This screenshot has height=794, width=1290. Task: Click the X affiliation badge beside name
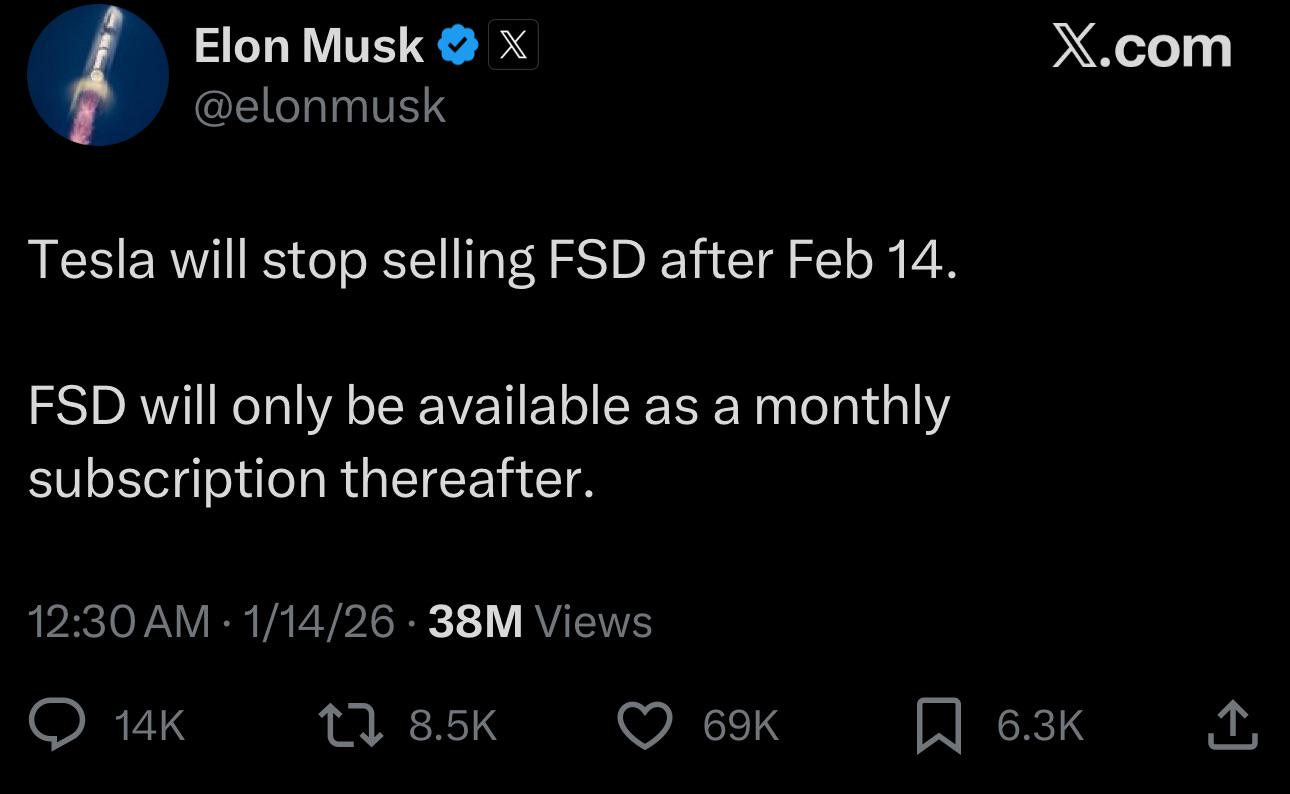(x=513, y=46)
